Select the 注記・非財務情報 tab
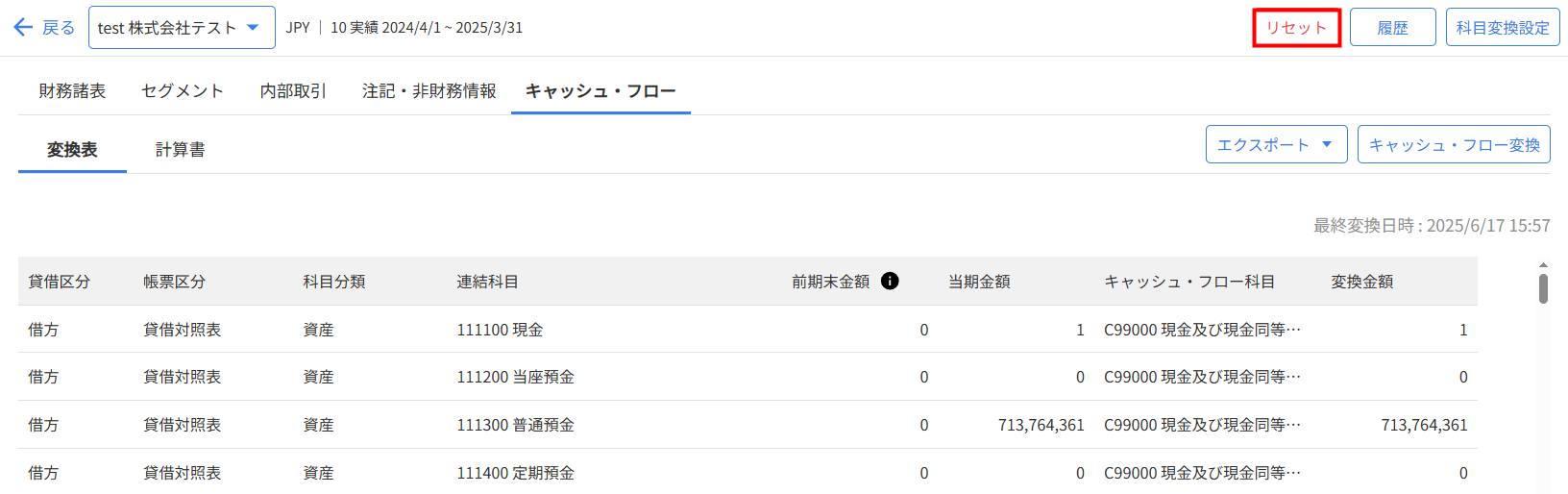Screen dimensions: 1568x494 click(x=429, y=90)
